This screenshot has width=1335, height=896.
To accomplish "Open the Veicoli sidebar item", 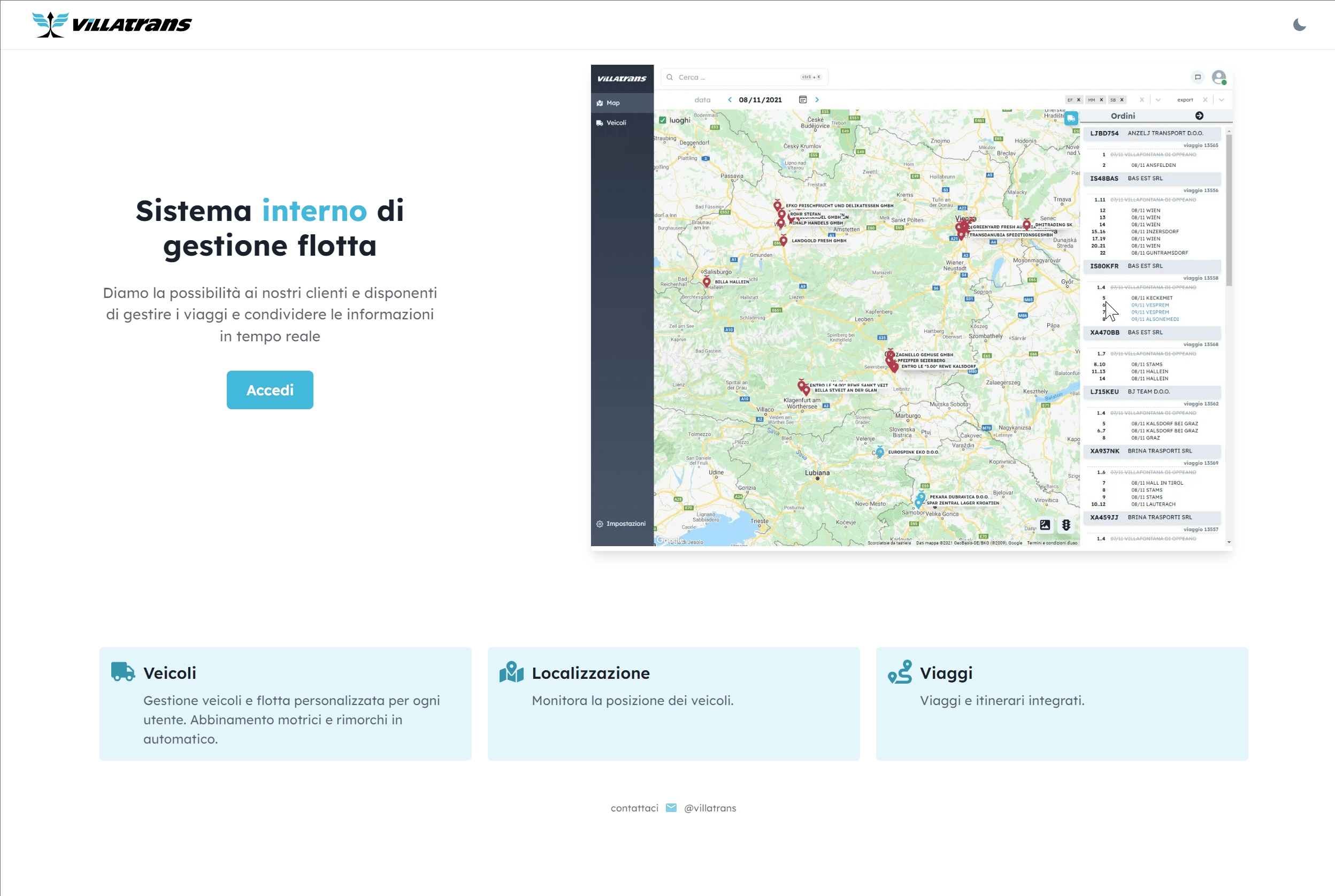I will pyautogui.click(x=615, y=123).
